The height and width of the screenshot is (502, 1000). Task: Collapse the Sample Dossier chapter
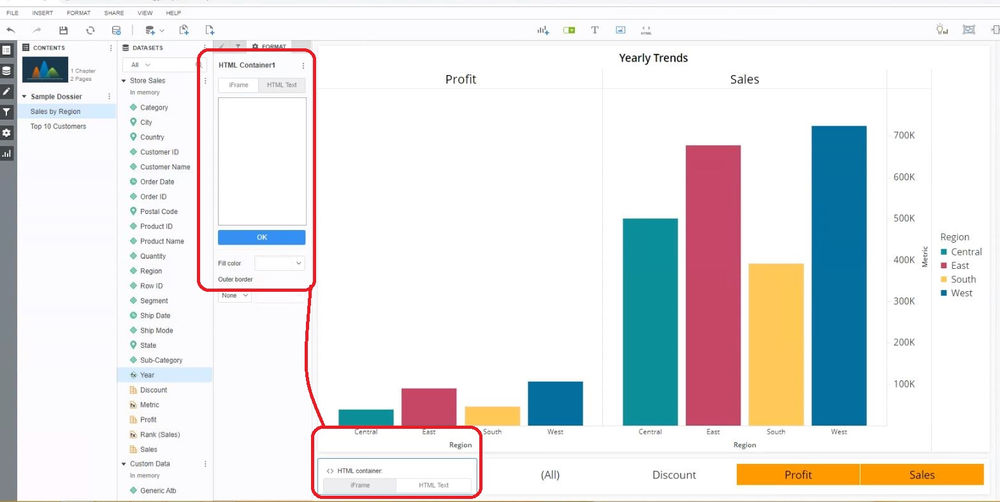24,96
